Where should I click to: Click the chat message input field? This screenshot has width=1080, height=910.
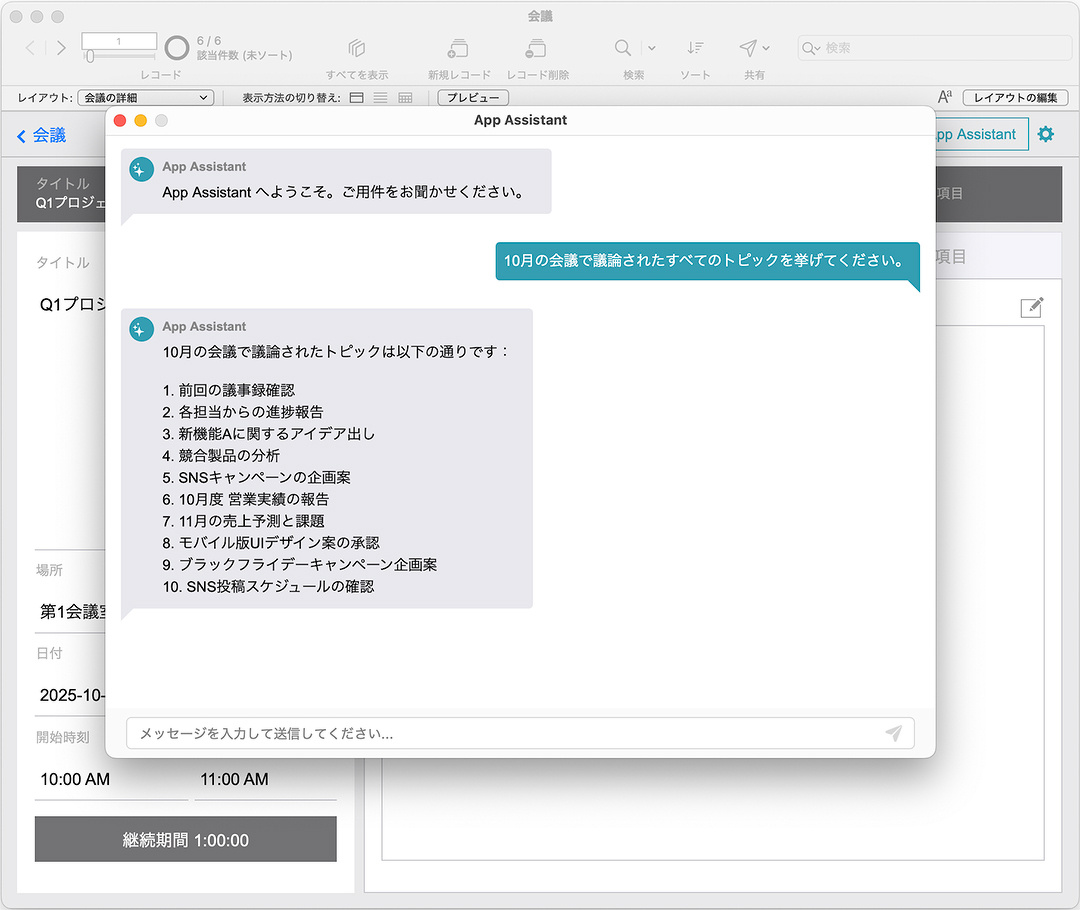pos(505,733)
